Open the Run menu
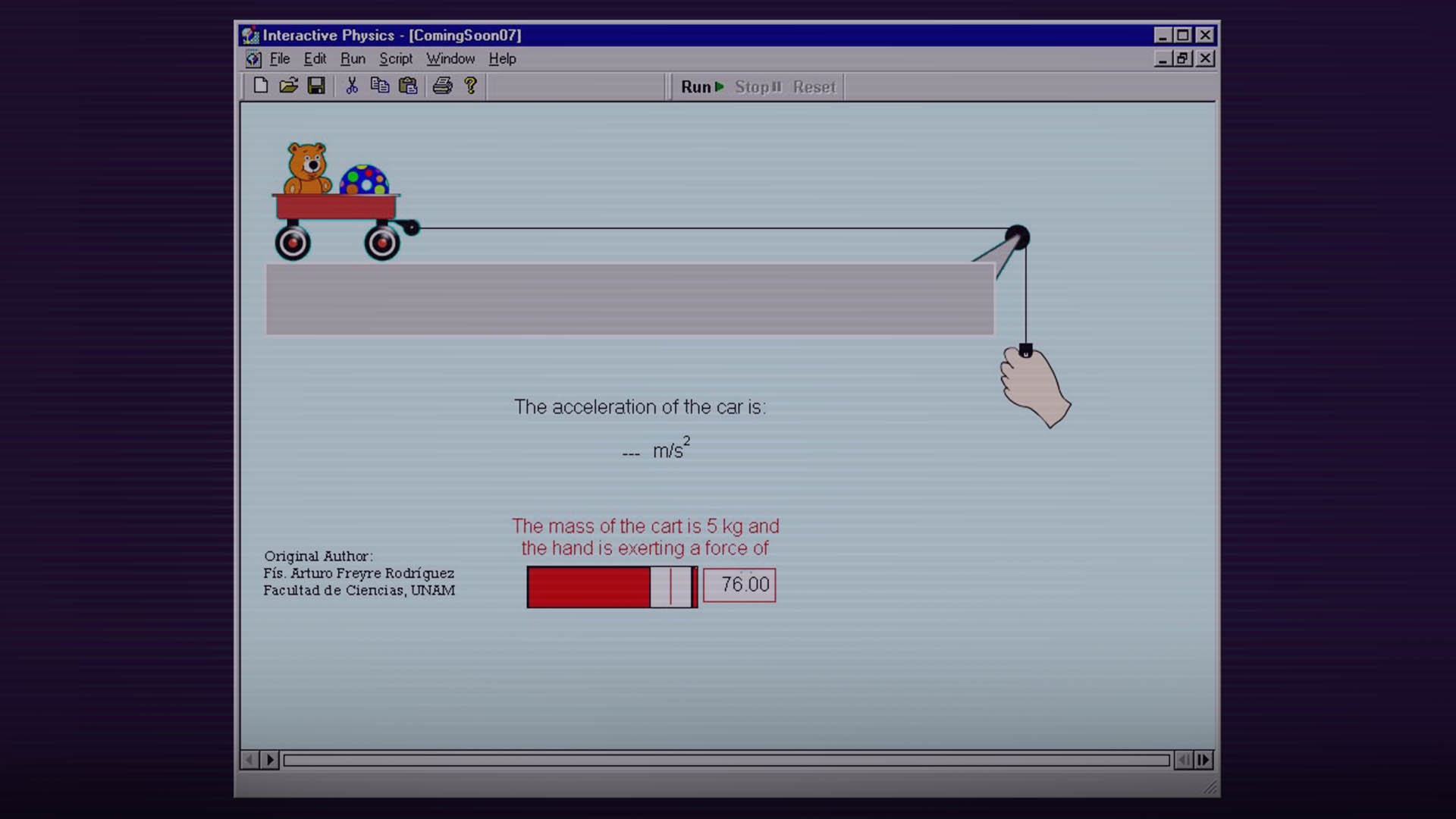This screenshot has height=819, width=1456. 352,58
